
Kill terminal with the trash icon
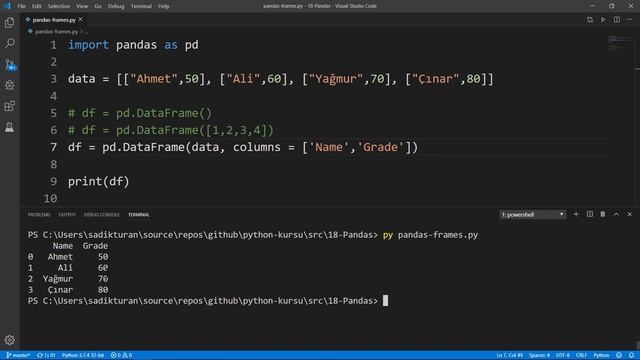(x=603, y=214)
